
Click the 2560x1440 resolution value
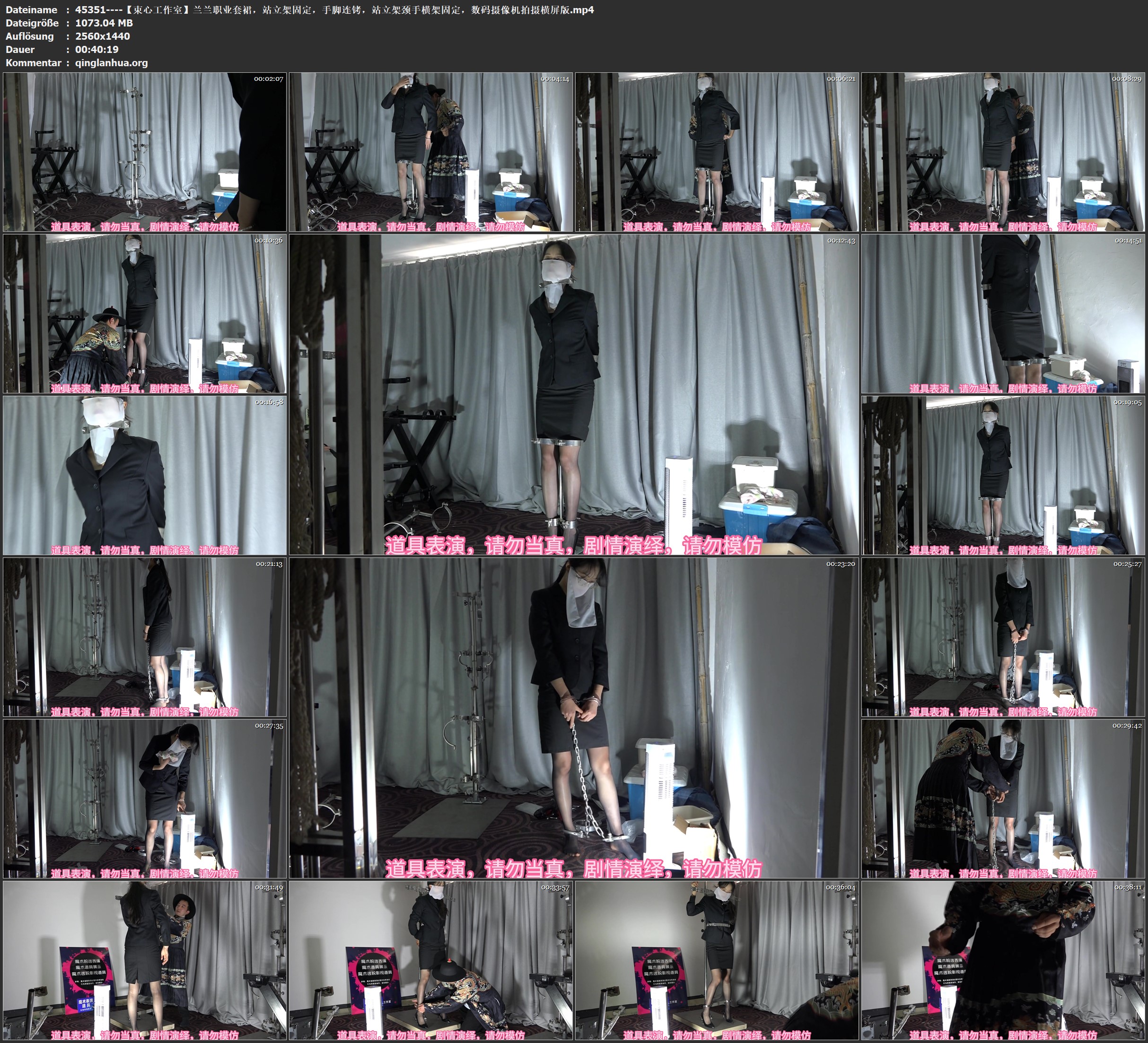coord(103,36)
